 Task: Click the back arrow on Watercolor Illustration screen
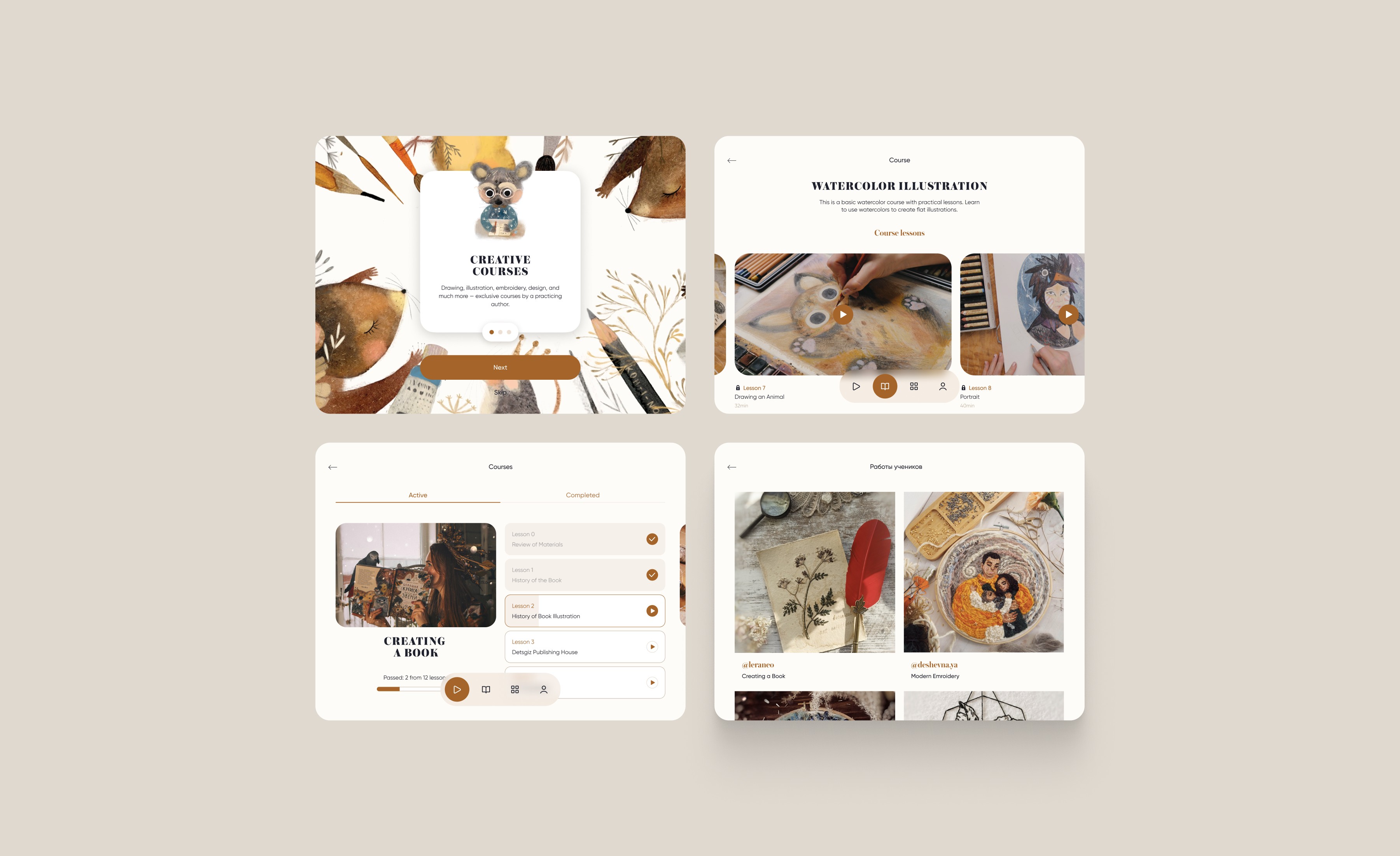coord(732,160)
